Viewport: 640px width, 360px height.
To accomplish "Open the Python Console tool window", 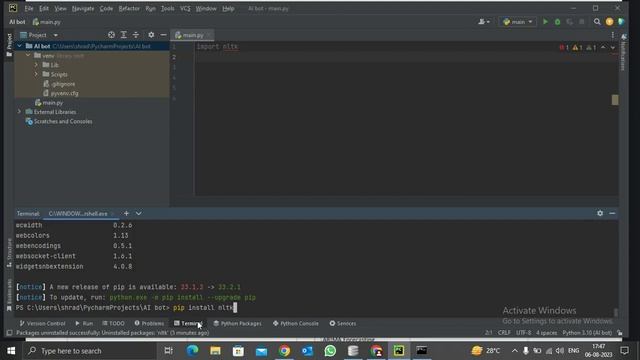I will tap(296, 323).
